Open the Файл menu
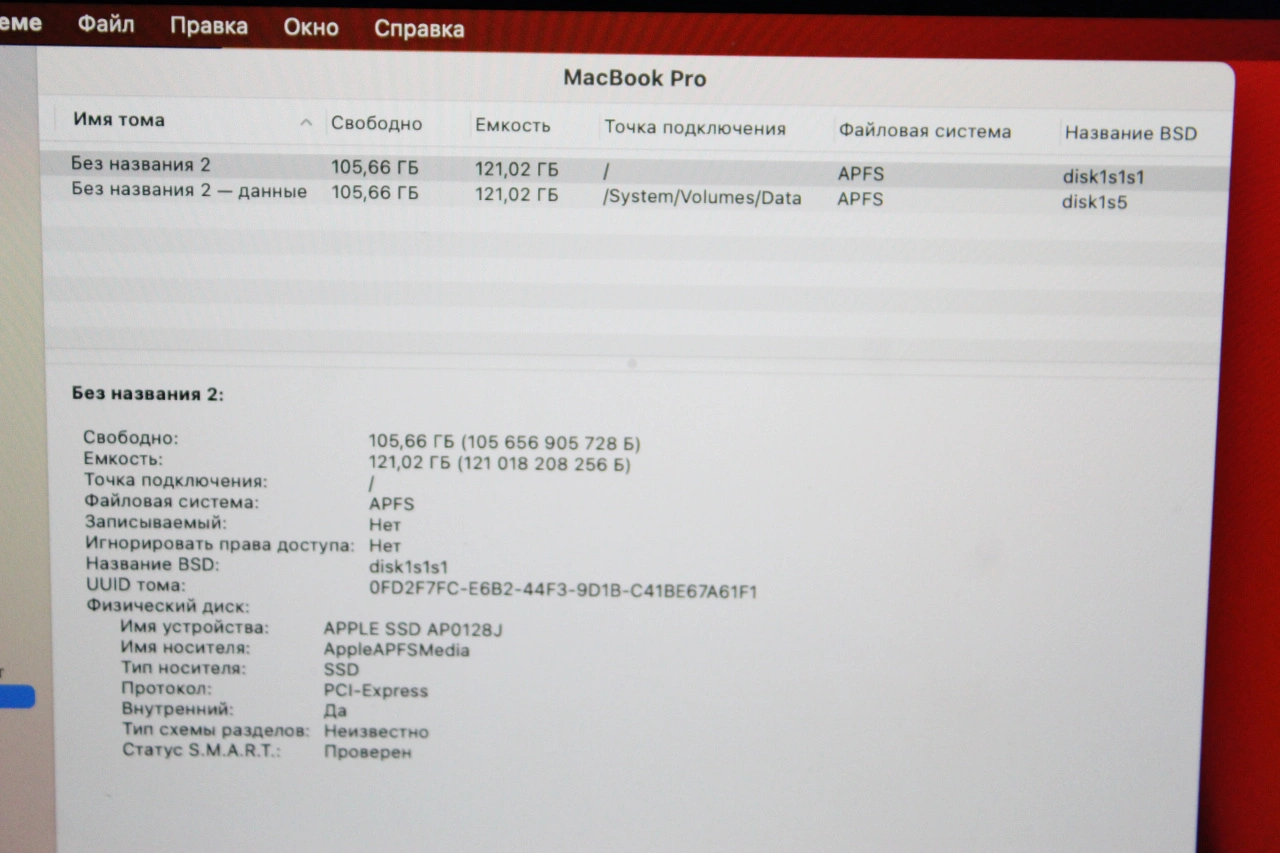 click(105, 26)
